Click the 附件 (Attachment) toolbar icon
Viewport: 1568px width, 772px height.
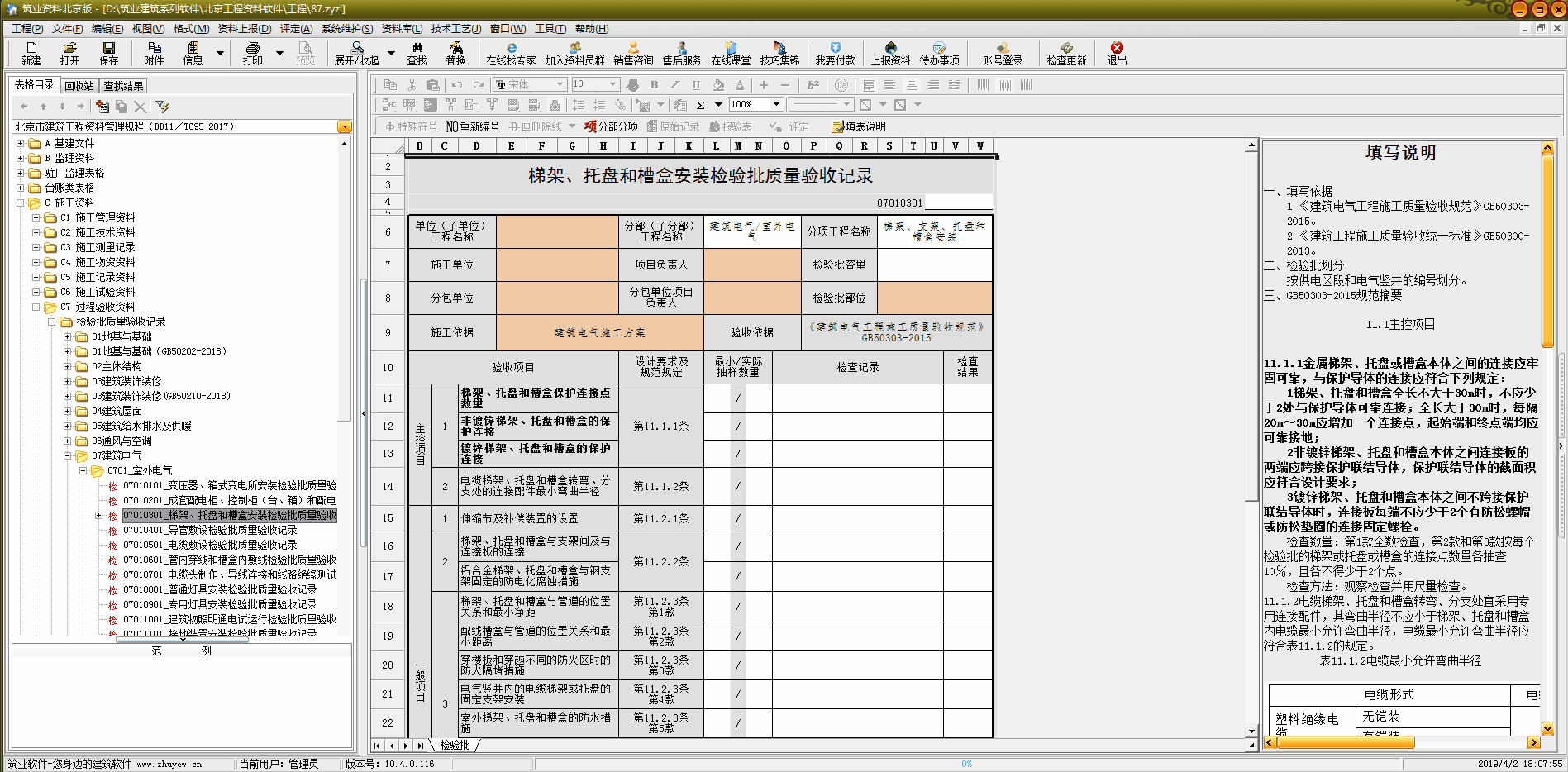154,53
